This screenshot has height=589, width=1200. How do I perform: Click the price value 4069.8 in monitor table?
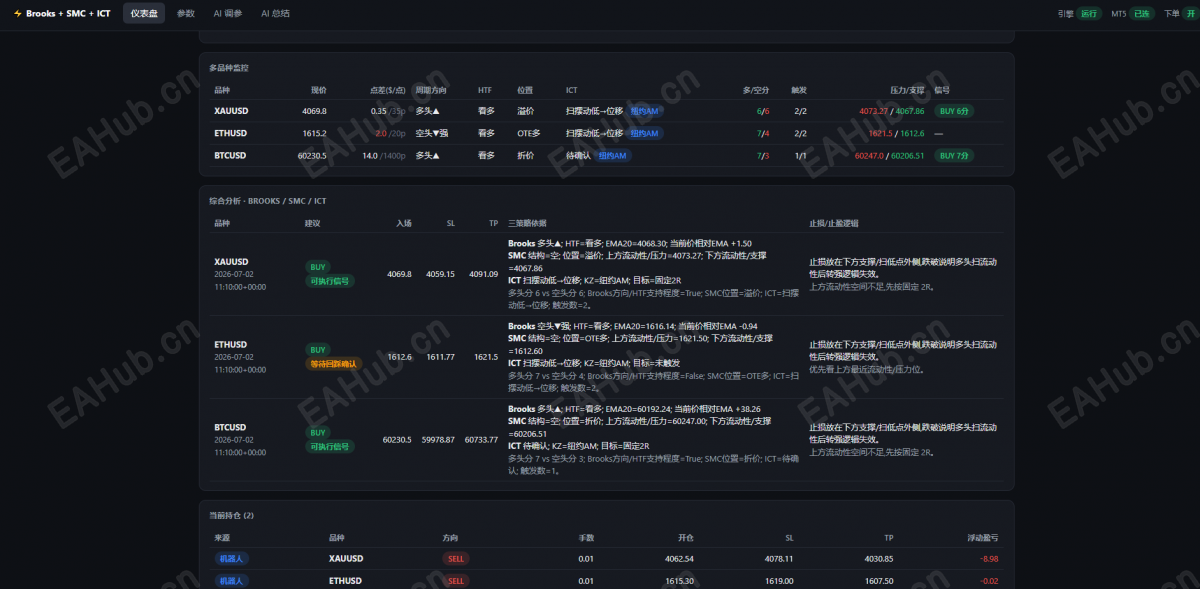(x=314, y=111)
